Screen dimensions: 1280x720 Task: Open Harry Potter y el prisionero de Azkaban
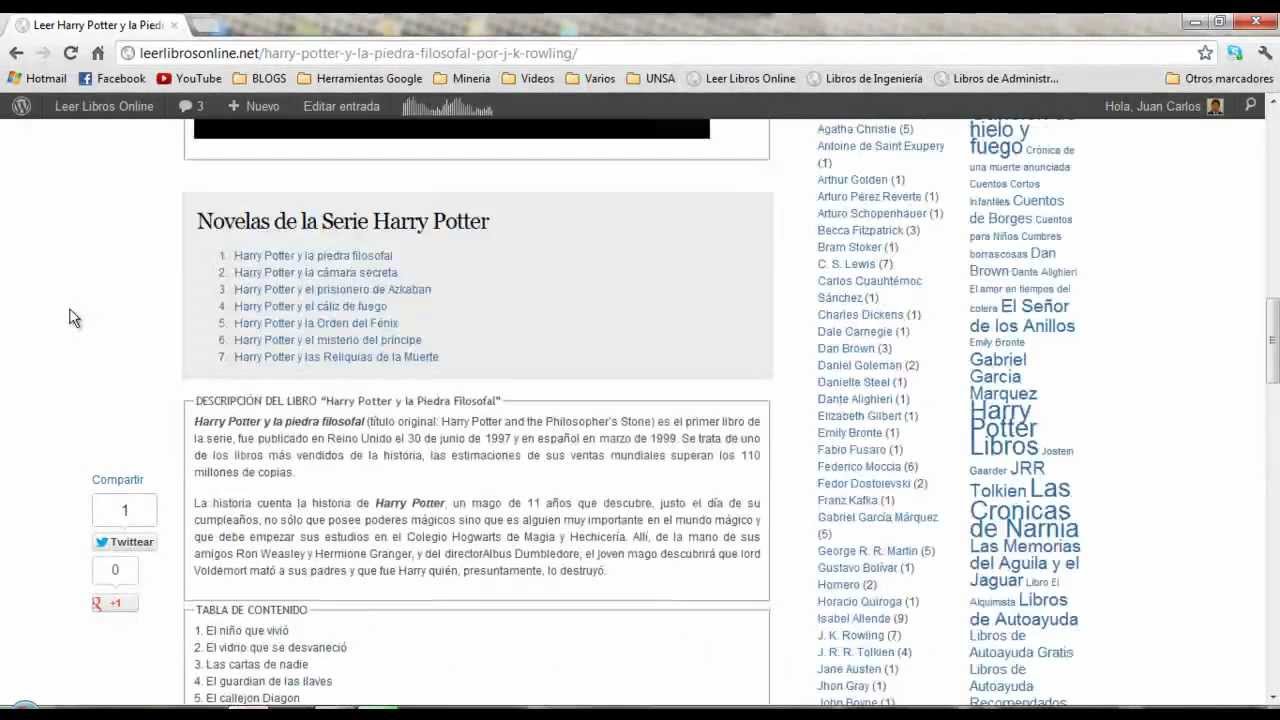[x=333, y=290]
